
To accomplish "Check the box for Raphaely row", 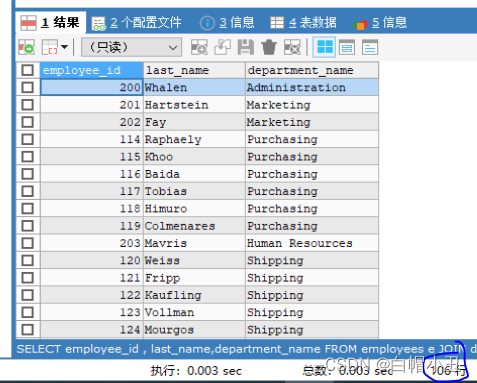I will (27, 140).
